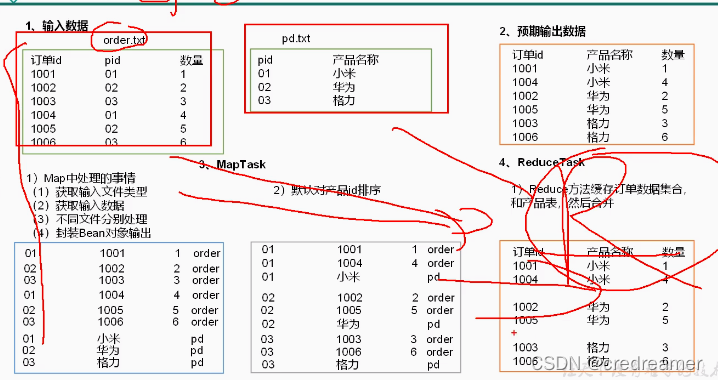Click the "4、ReduceTask" heading
The width and height of the screenshot is (718, 380).
(x=542, y=162)
